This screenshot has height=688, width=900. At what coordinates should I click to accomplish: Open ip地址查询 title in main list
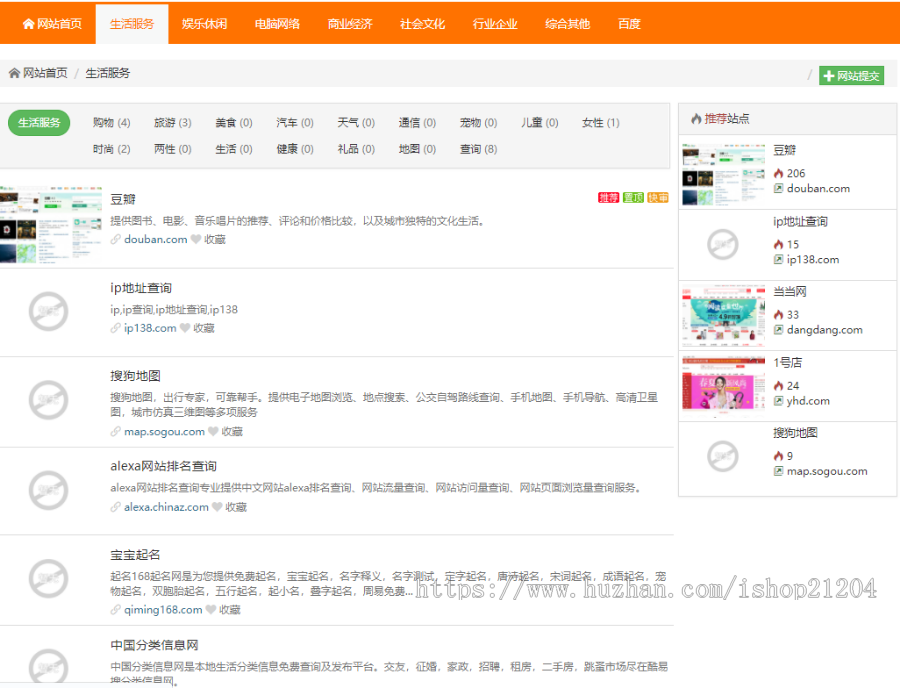tap(141, 288)
